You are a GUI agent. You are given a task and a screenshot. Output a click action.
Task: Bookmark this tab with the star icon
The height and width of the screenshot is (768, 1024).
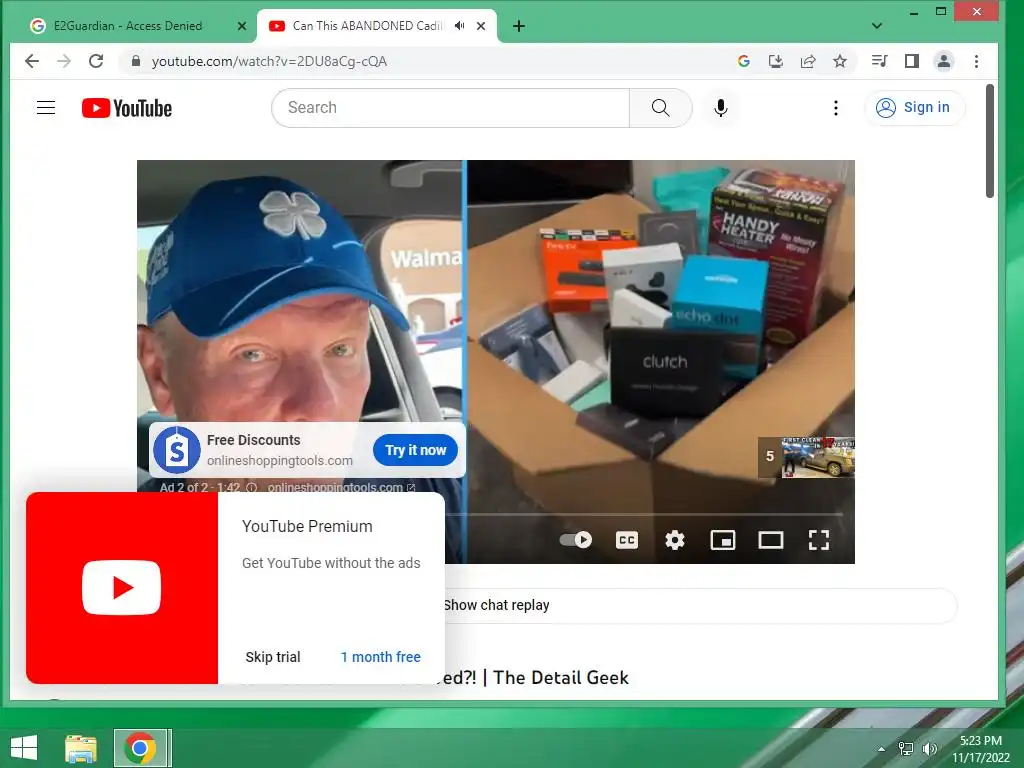[840, 61]
